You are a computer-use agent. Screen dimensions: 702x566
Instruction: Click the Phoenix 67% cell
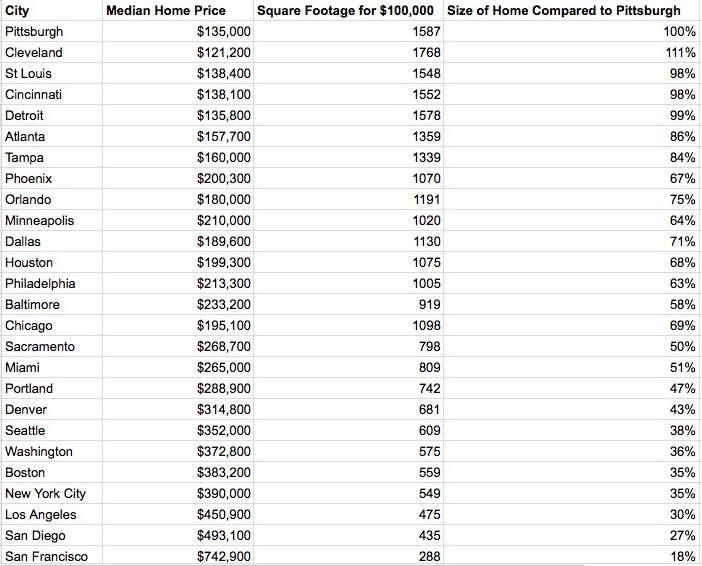(572, 178)
